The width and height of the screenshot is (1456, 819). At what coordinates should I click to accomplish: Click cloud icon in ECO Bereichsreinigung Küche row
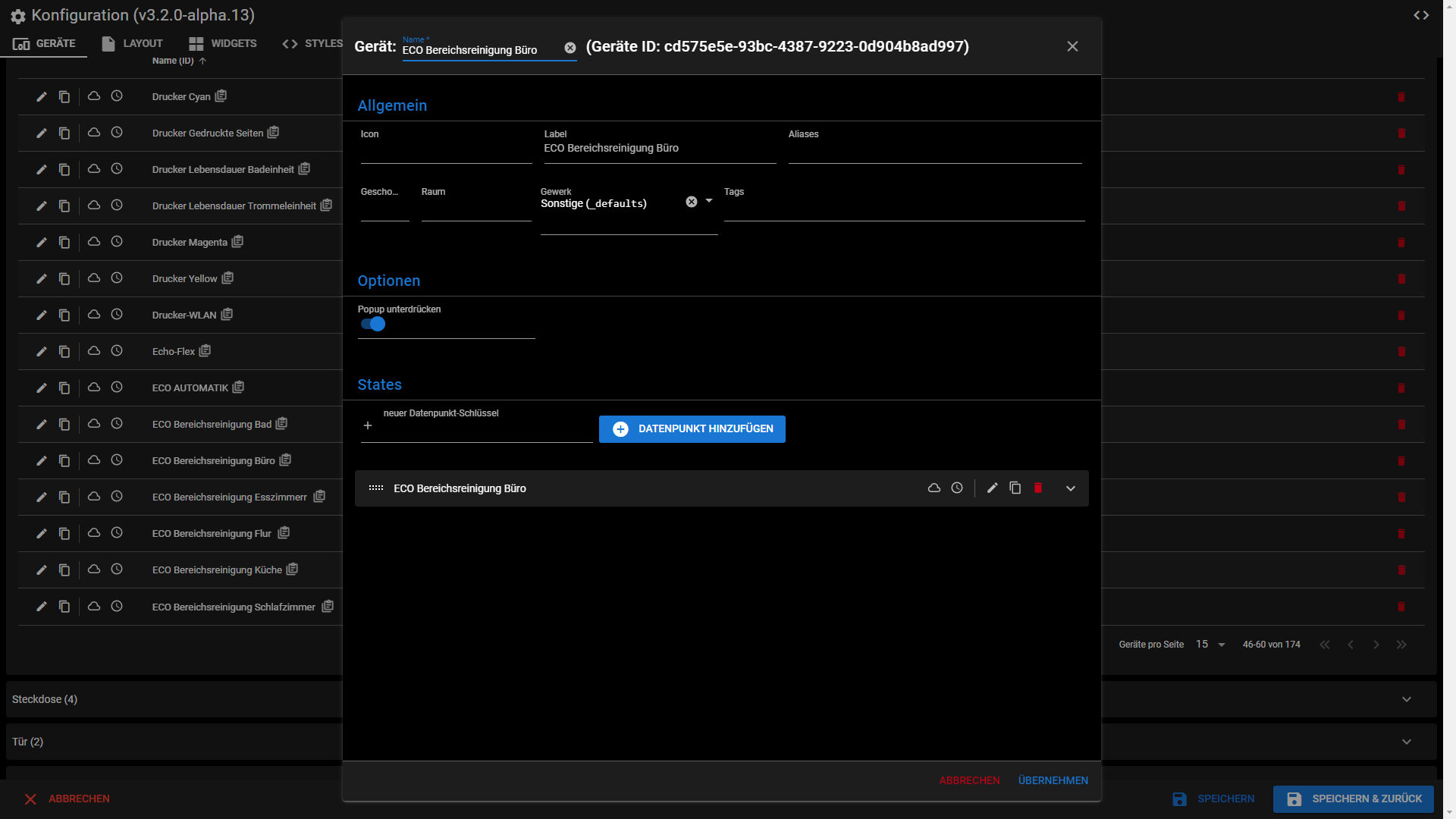point(94,570)
